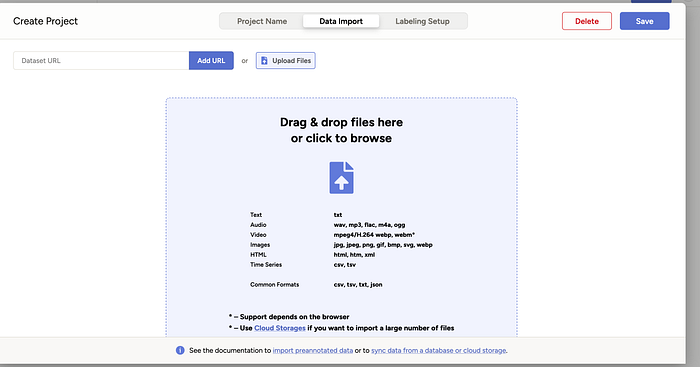Click the 'mpeg4/H.264 webp, webm*' text

(374, 234)
